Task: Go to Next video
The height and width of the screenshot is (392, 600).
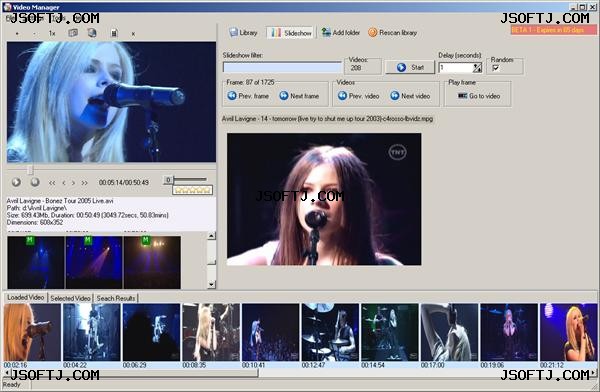Action: (410, 96)
